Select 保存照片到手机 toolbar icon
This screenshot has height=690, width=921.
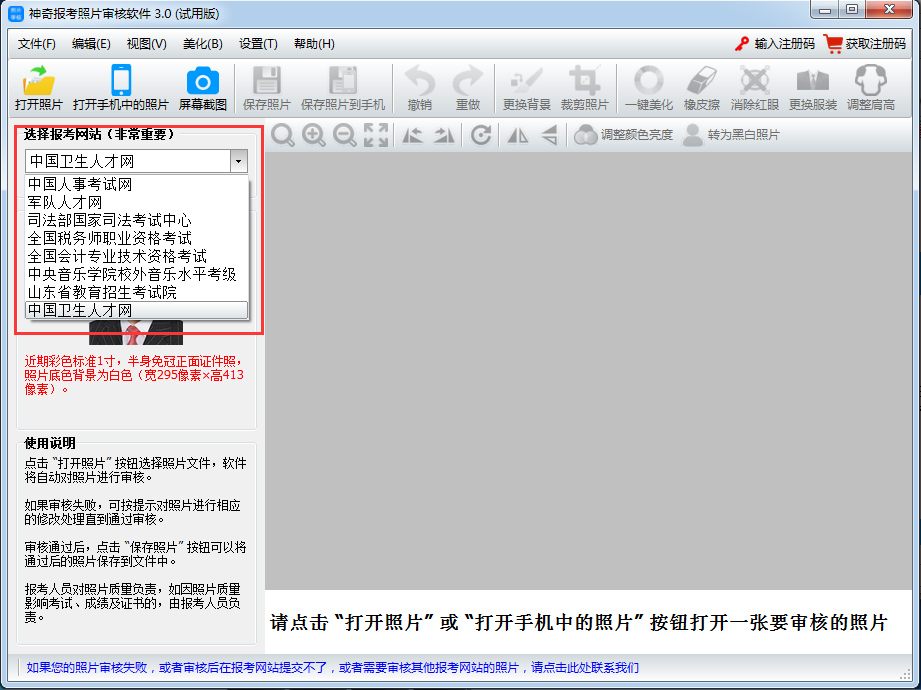343,80
